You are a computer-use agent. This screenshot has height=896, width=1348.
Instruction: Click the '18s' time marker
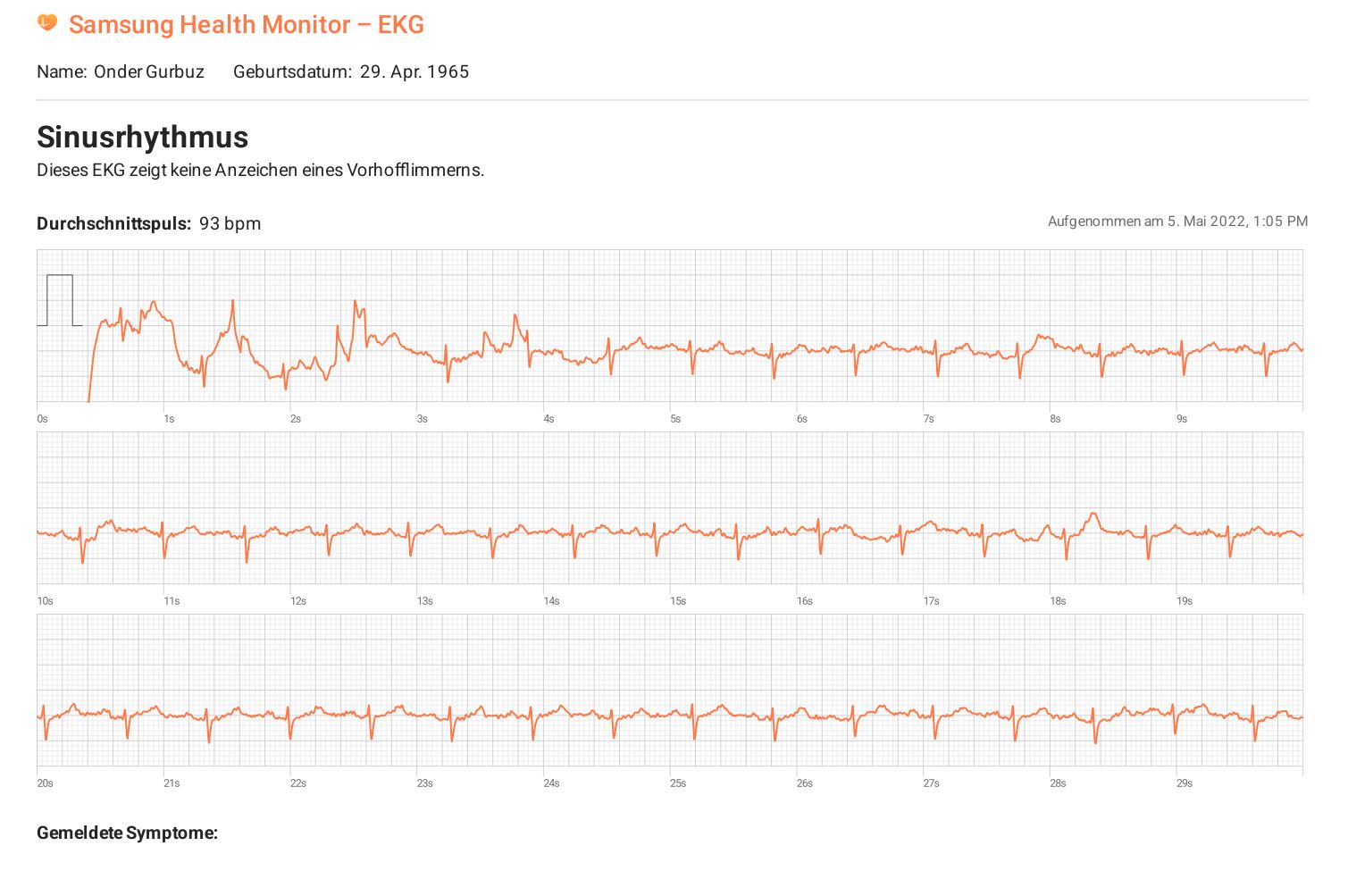click(x=1058, y=600)
